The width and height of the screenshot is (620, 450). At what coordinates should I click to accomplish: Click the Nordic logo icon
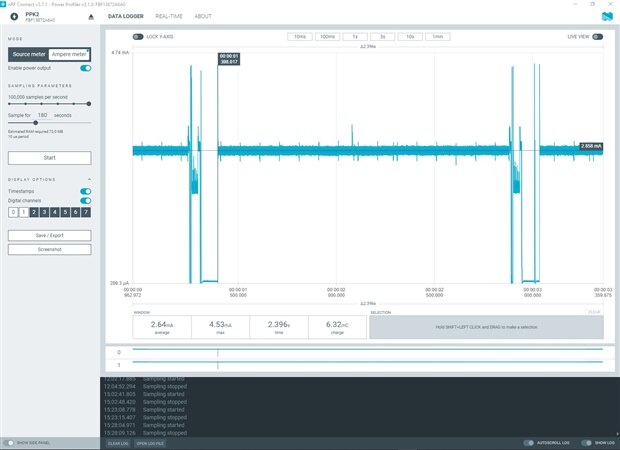(x=607, y=16)
